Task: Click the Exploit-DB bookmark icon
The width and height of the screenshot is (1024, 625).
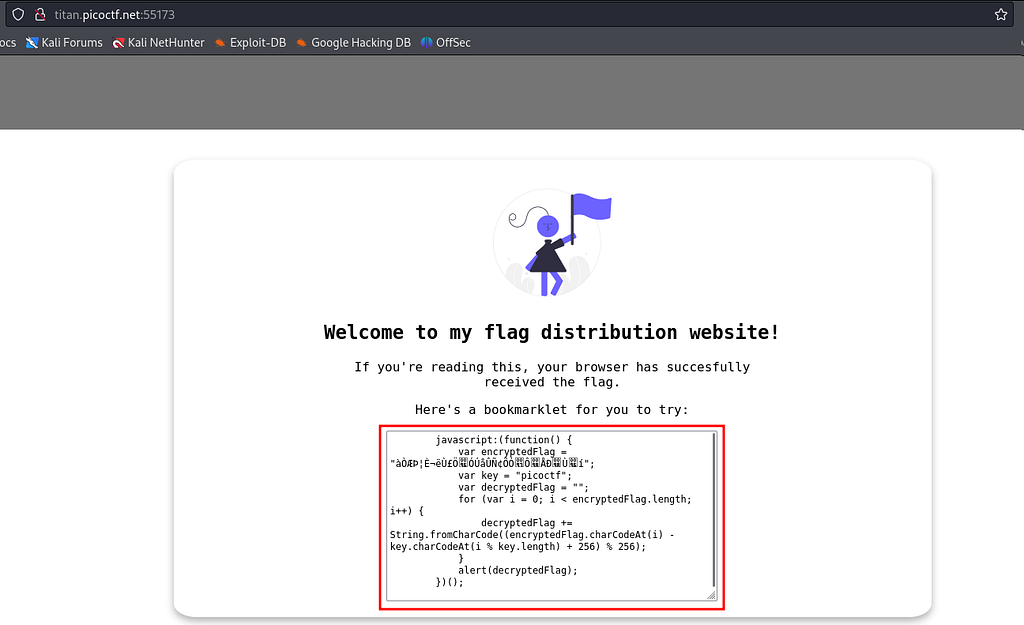Action: [220, 43]
